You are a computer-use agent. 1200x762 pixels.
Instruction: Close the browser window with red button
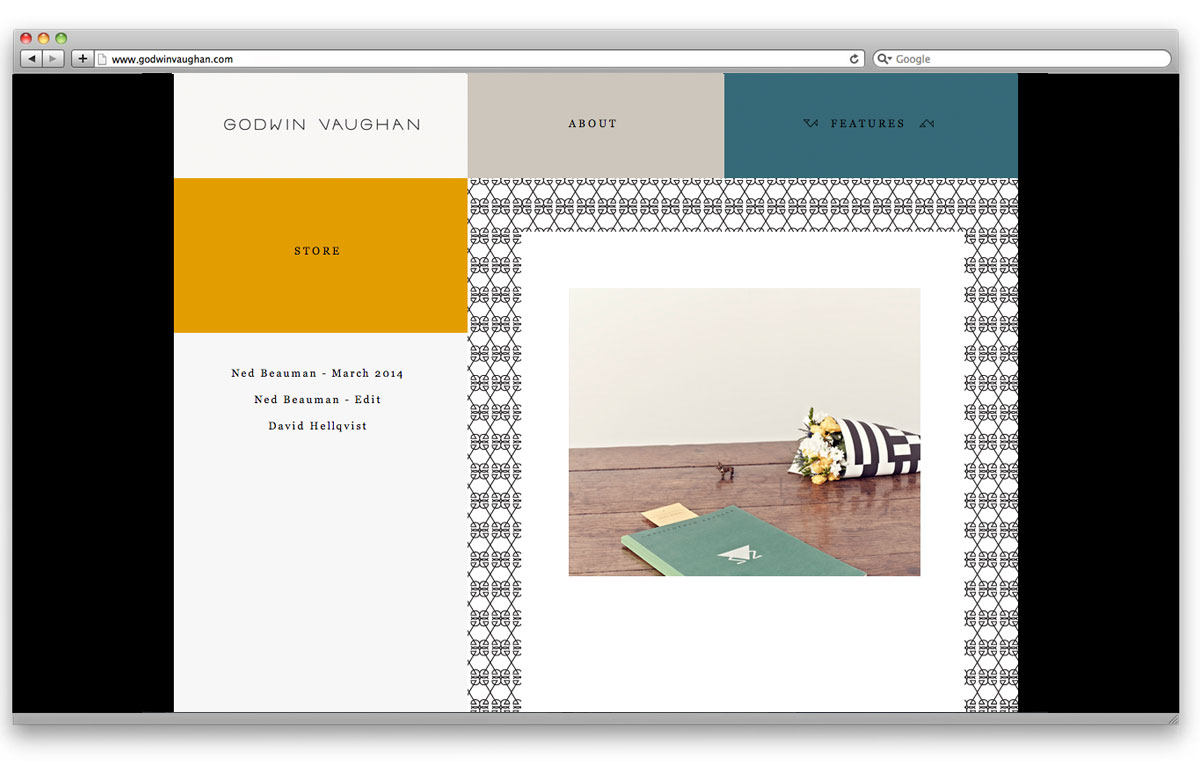tap(26, 38)
